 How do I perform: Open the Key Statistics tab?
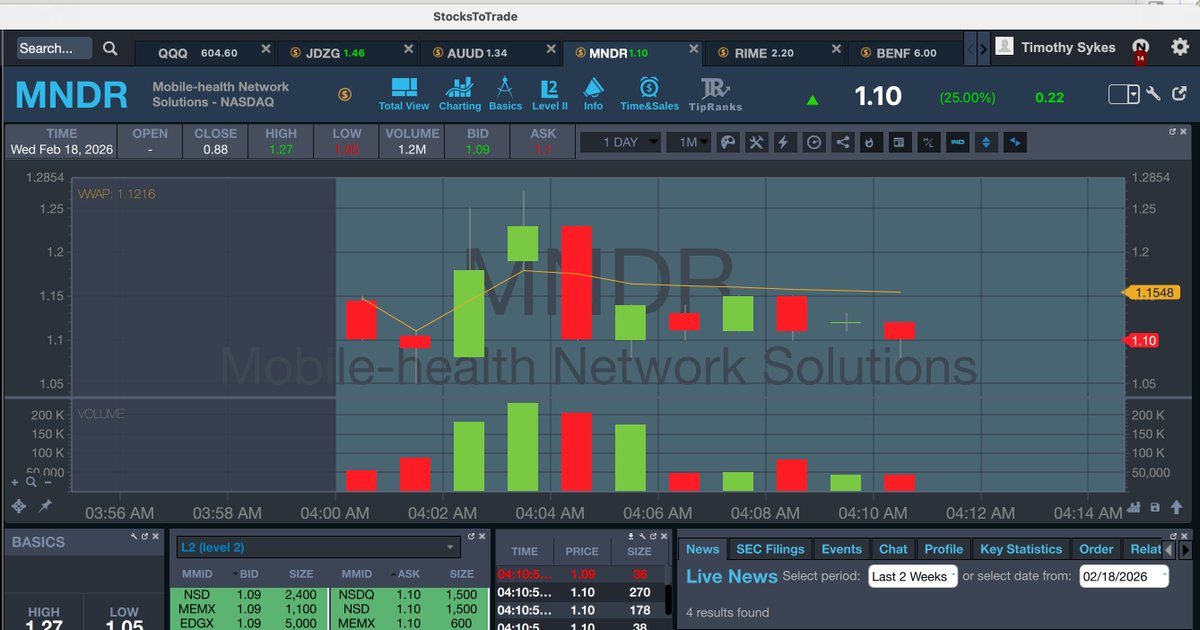click(x=1020, y=549)
